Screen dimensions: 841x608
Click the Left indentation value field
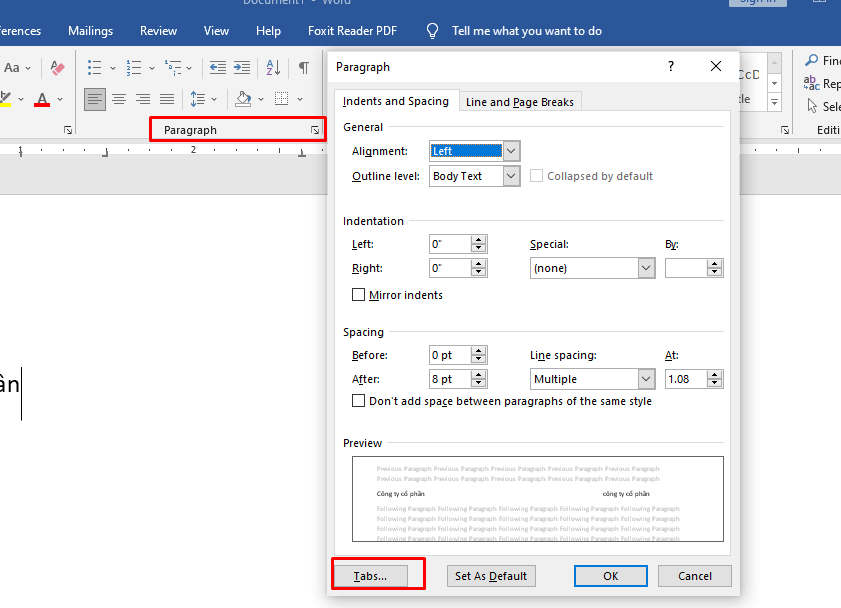click(x=451, y=244)
